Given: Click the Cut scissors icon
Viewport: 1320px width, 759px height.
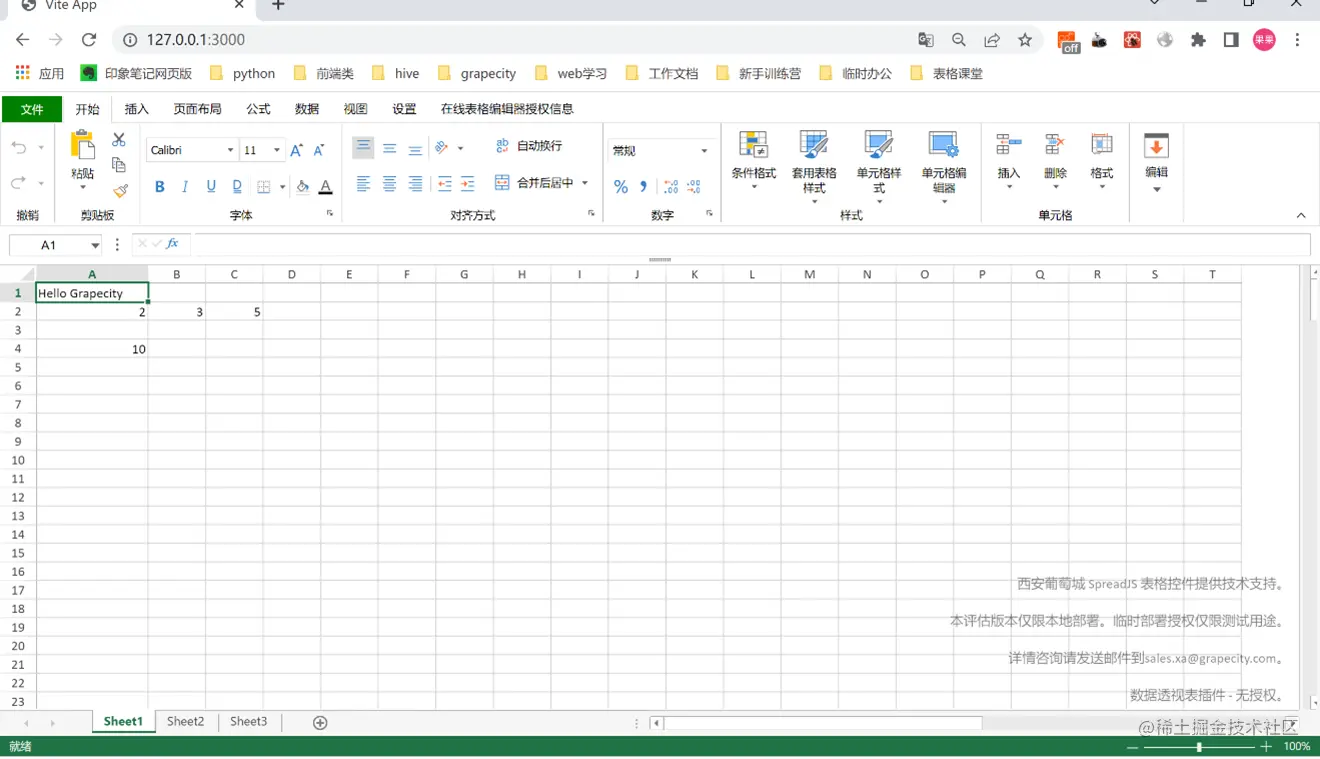Looking at the screenshot, I should [x=119, y=140].
